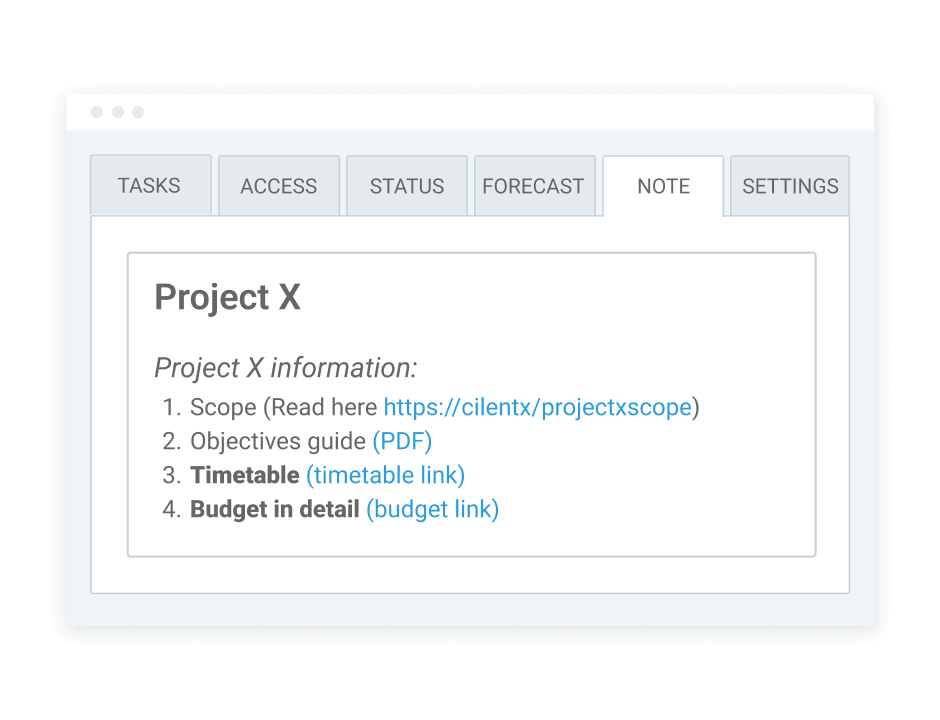This screenshot has height=720, width=940.
Task: Switch to the SETTINGS tab
Action: (790, 185)
